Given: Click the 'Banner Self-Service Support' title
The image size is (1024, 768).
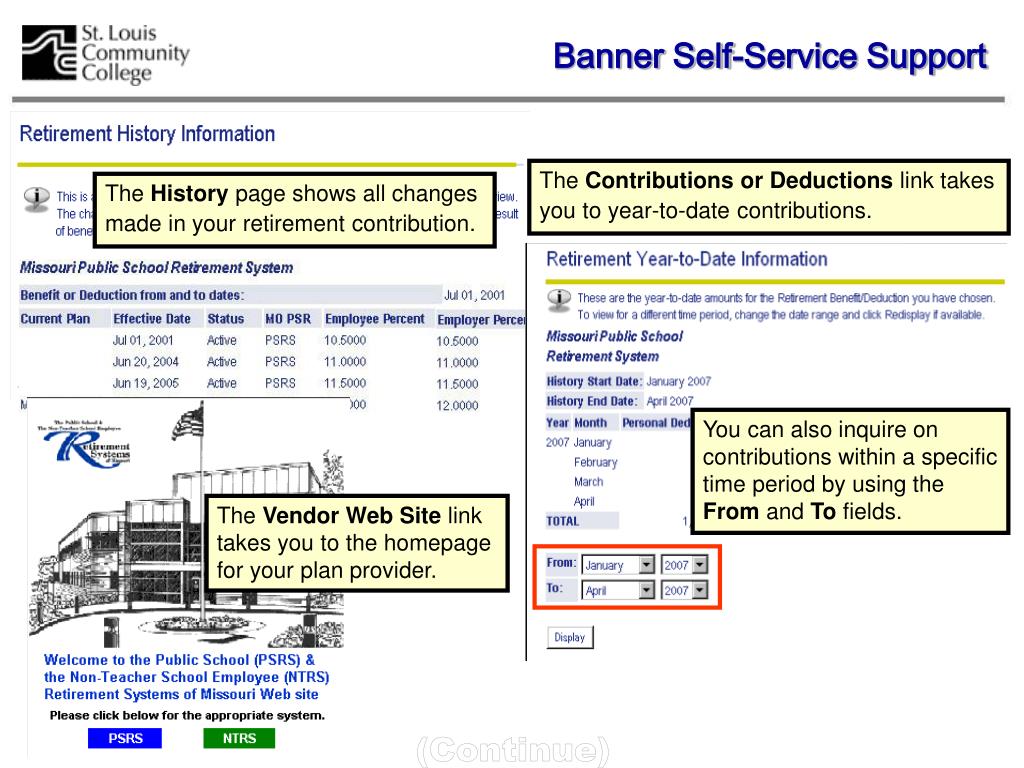Looking at the screenshot, I should tap(771, 56).
